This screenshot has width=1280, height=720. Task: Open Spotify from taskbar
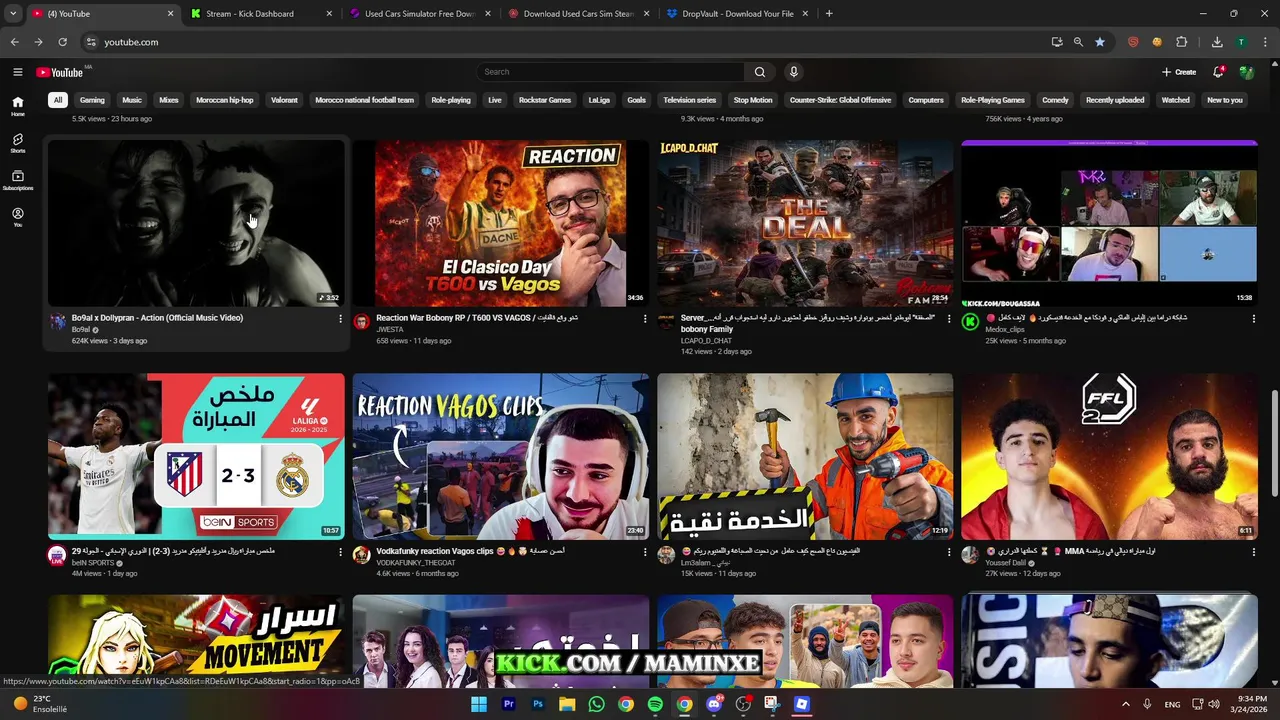click(x=655, y=704)
